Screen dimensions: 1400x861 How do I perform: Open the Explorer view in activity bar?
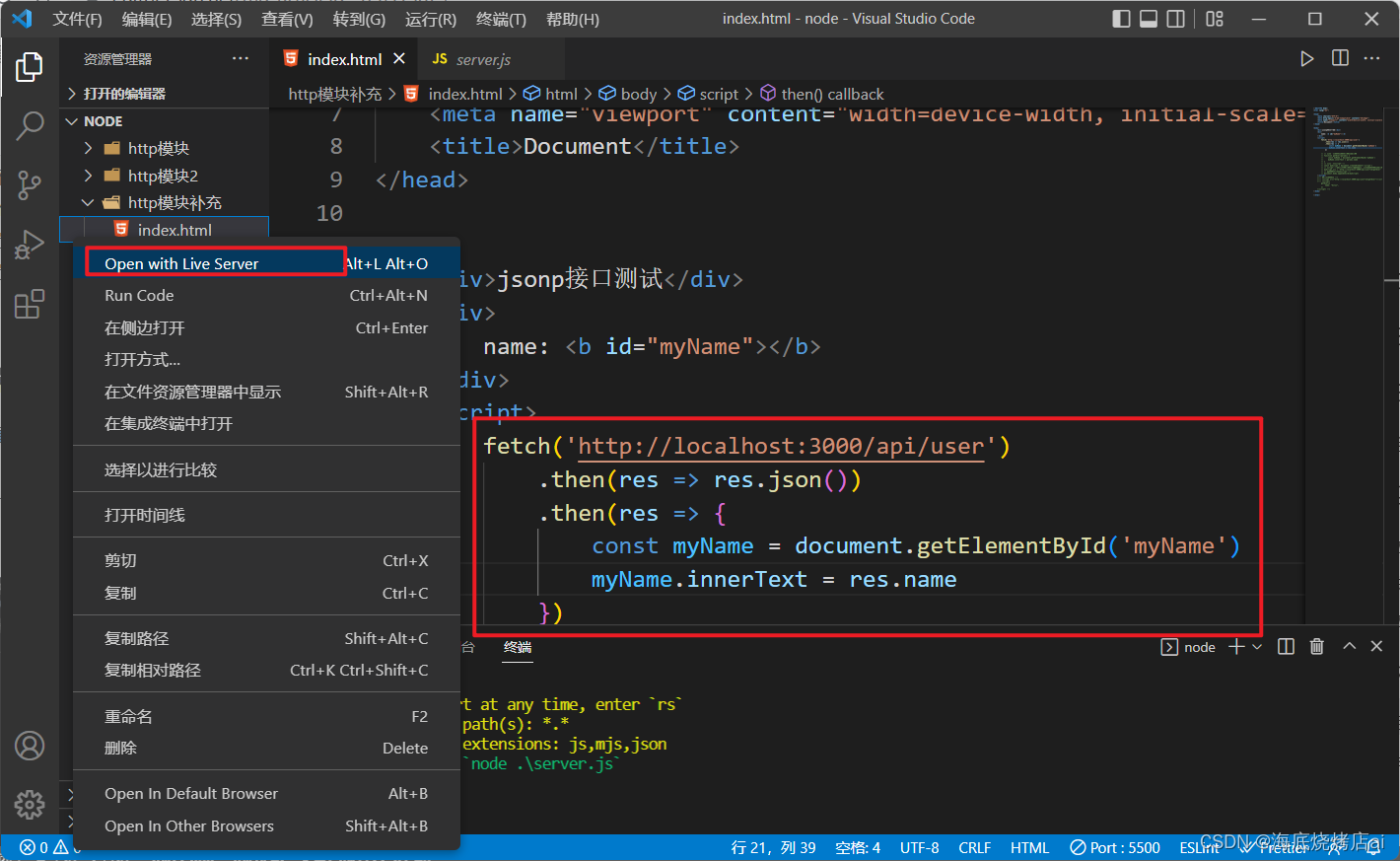[30, 67]
